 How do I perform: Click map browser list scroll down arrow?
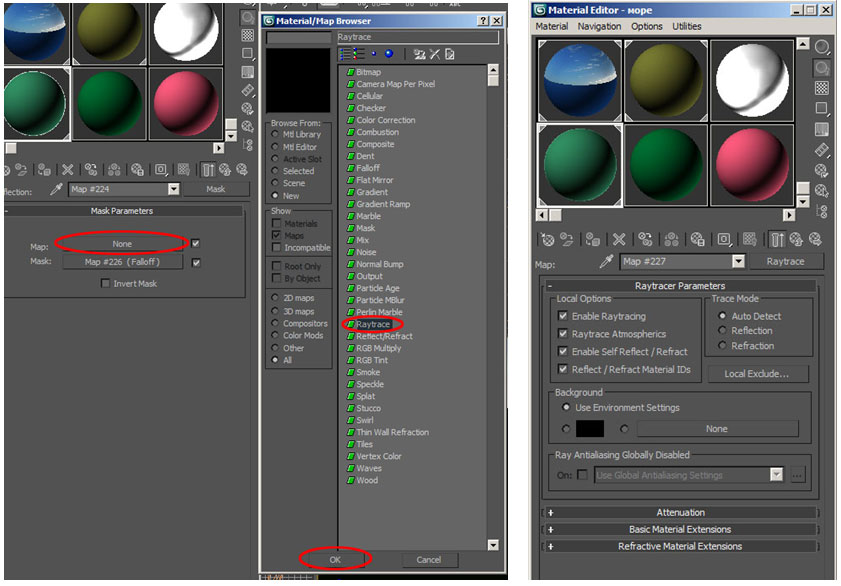click(493, 545)
